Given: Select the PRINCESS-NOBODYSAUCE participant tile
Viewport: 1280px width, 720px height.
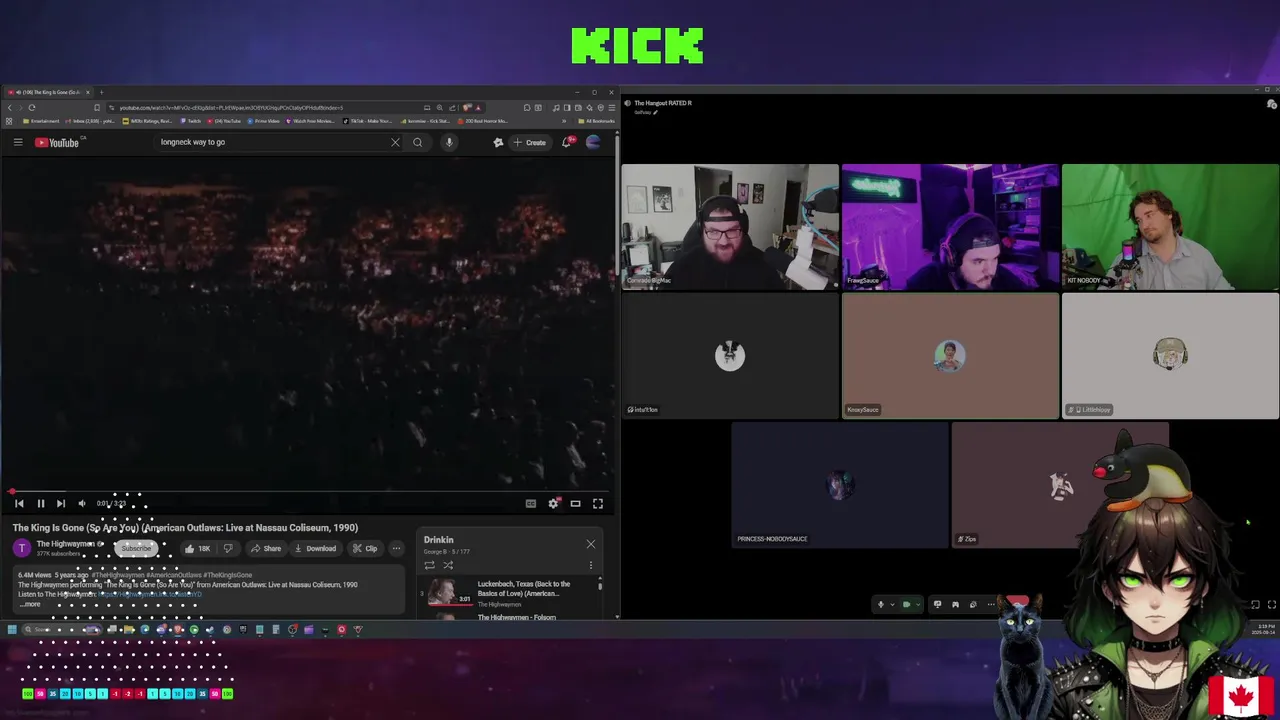Looking at the screenshot, I should [x=840, y=485].
